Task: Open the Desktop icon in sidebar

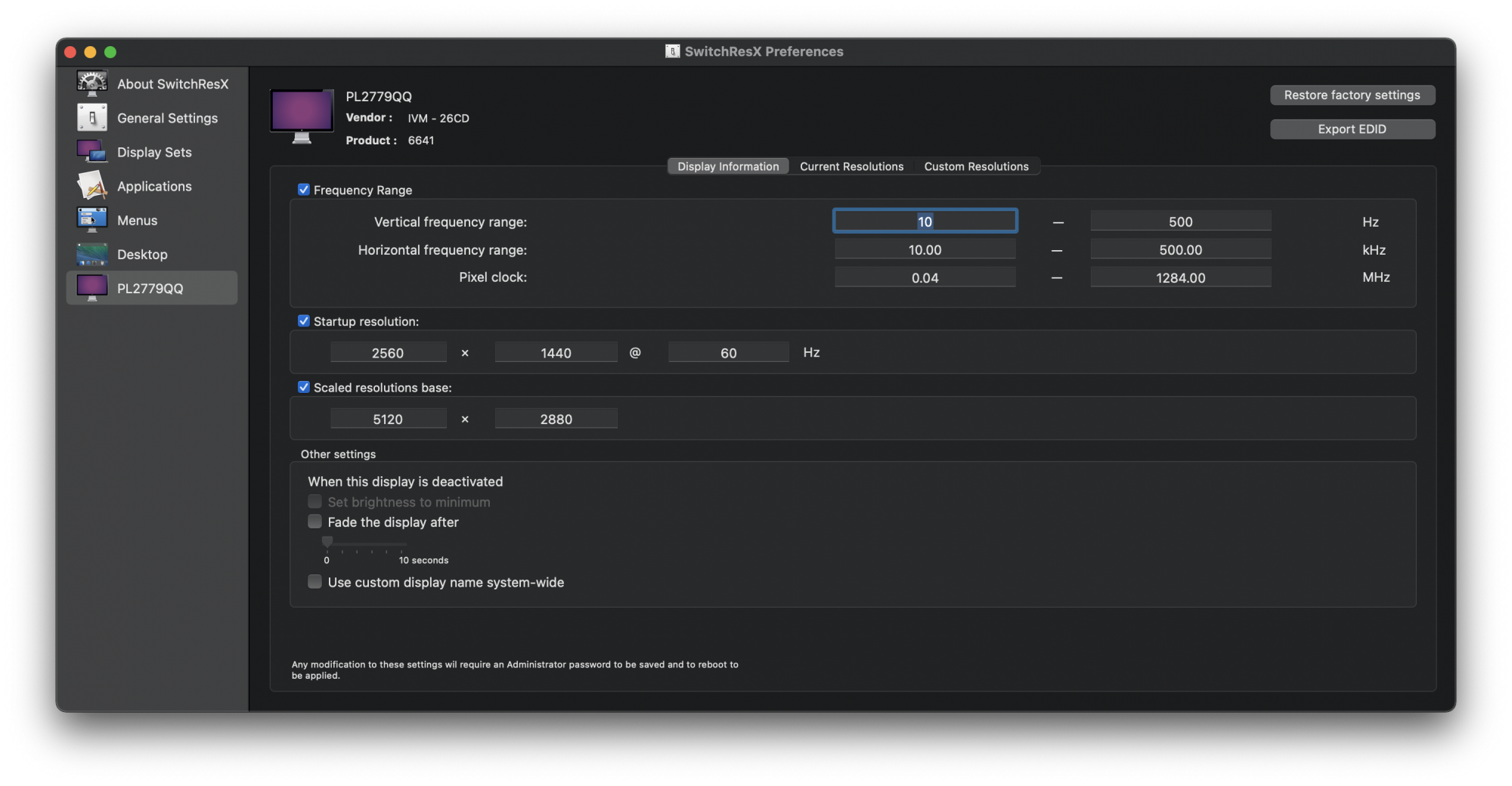Action: (91, 254)
